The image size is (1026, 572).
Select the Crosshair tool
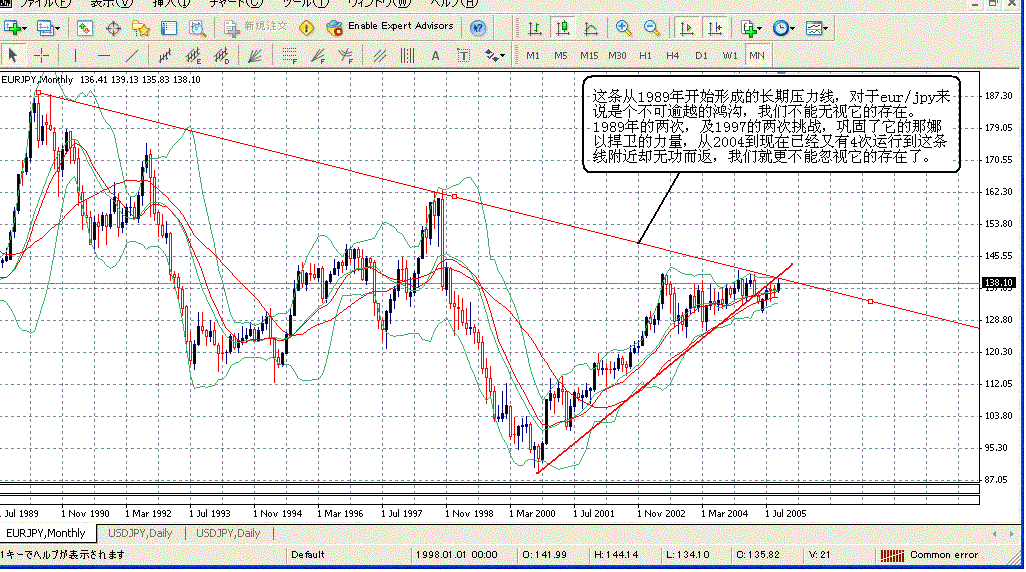(x=42, y=54)
